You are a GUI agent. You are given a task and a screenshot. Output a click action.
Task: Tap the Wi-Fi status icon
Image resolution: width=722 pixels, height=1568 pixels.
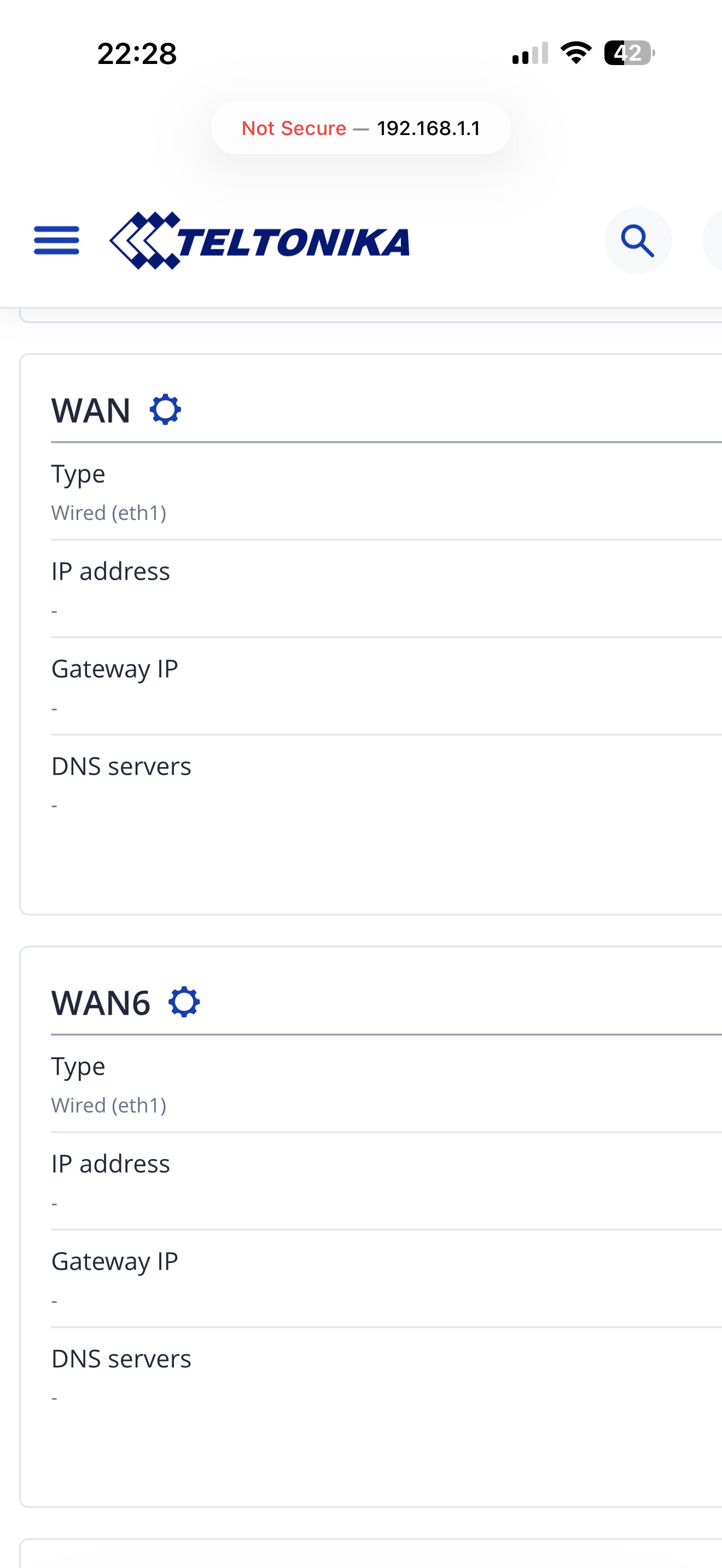tap(576, 53)
